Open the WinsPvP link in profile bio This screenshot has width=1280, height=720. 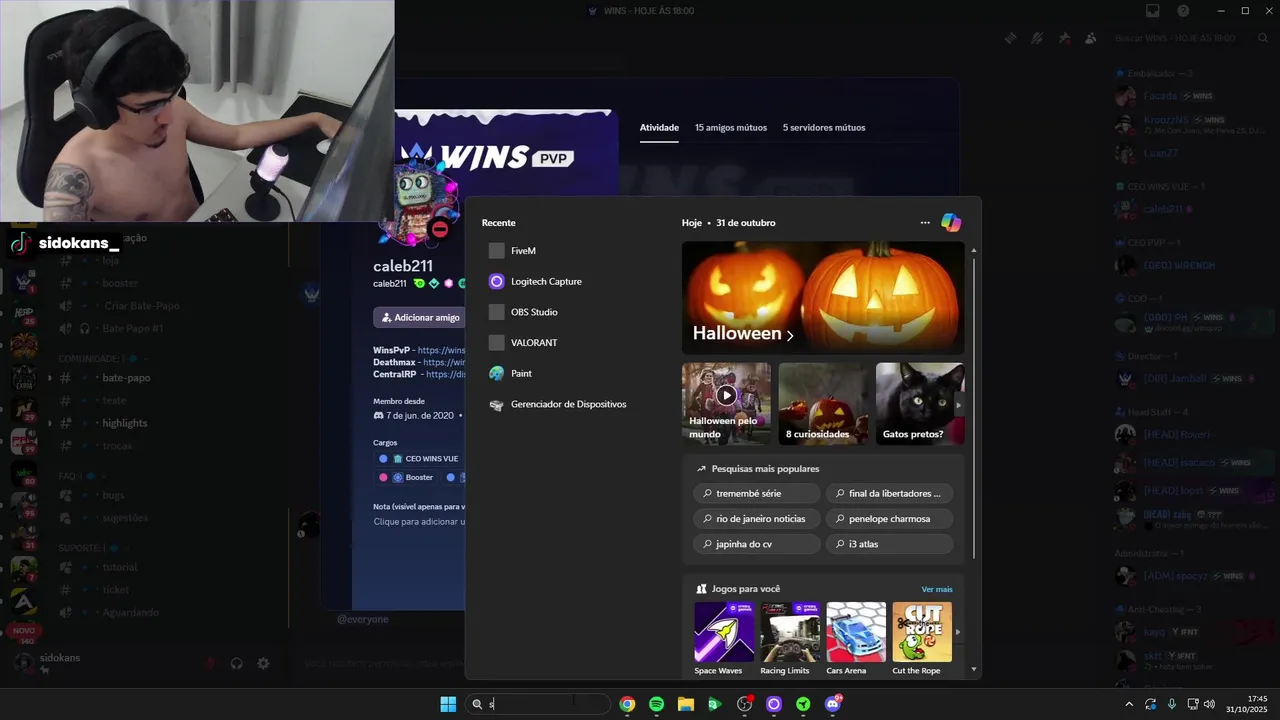click(441, 351)
